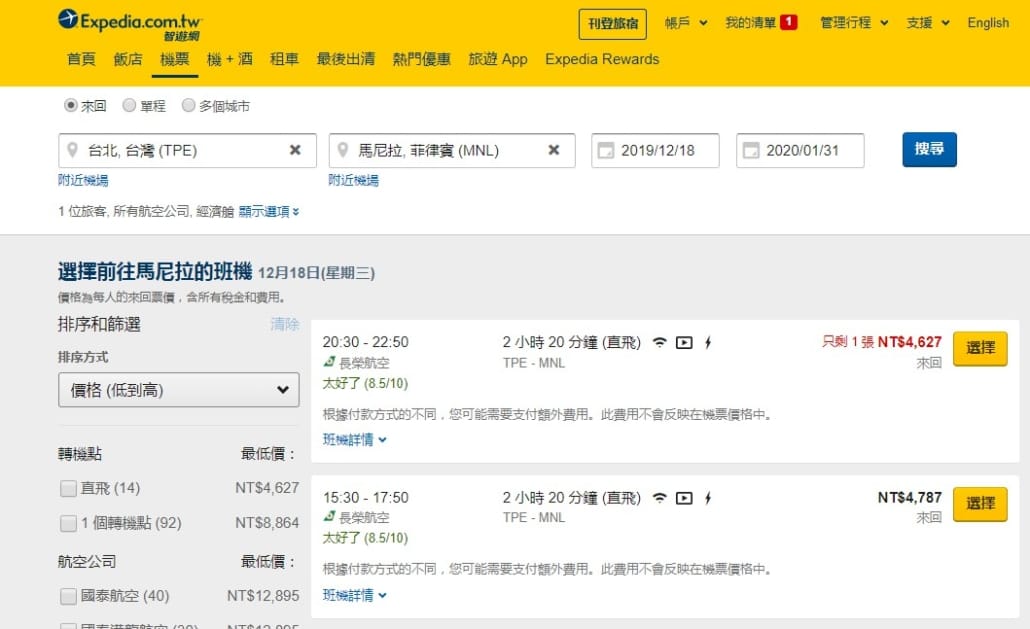The image size is (1030, 629).
Task: Open the 熱門優惠 deals tab
Action: point(422,59)
